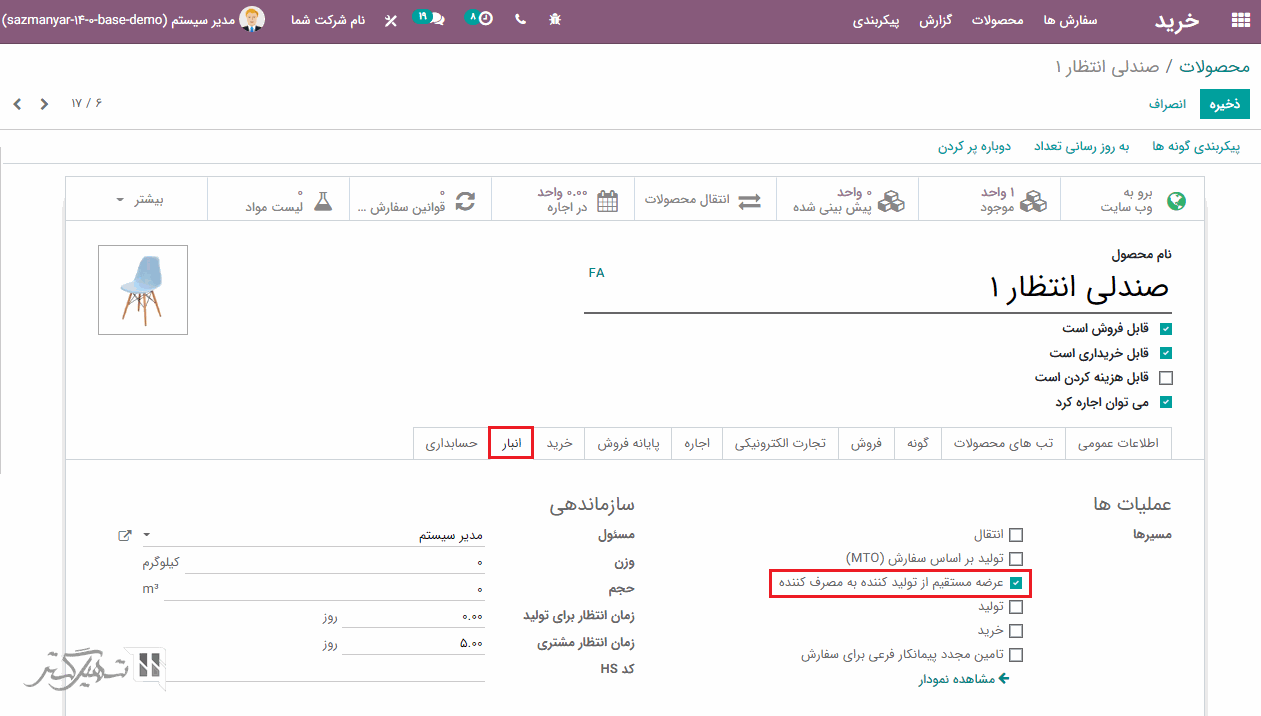Image resolution: width=1261 pixels, height=716 pixels.
Task: Open the 'حسابداری' tab
Action: coord(451,443)
